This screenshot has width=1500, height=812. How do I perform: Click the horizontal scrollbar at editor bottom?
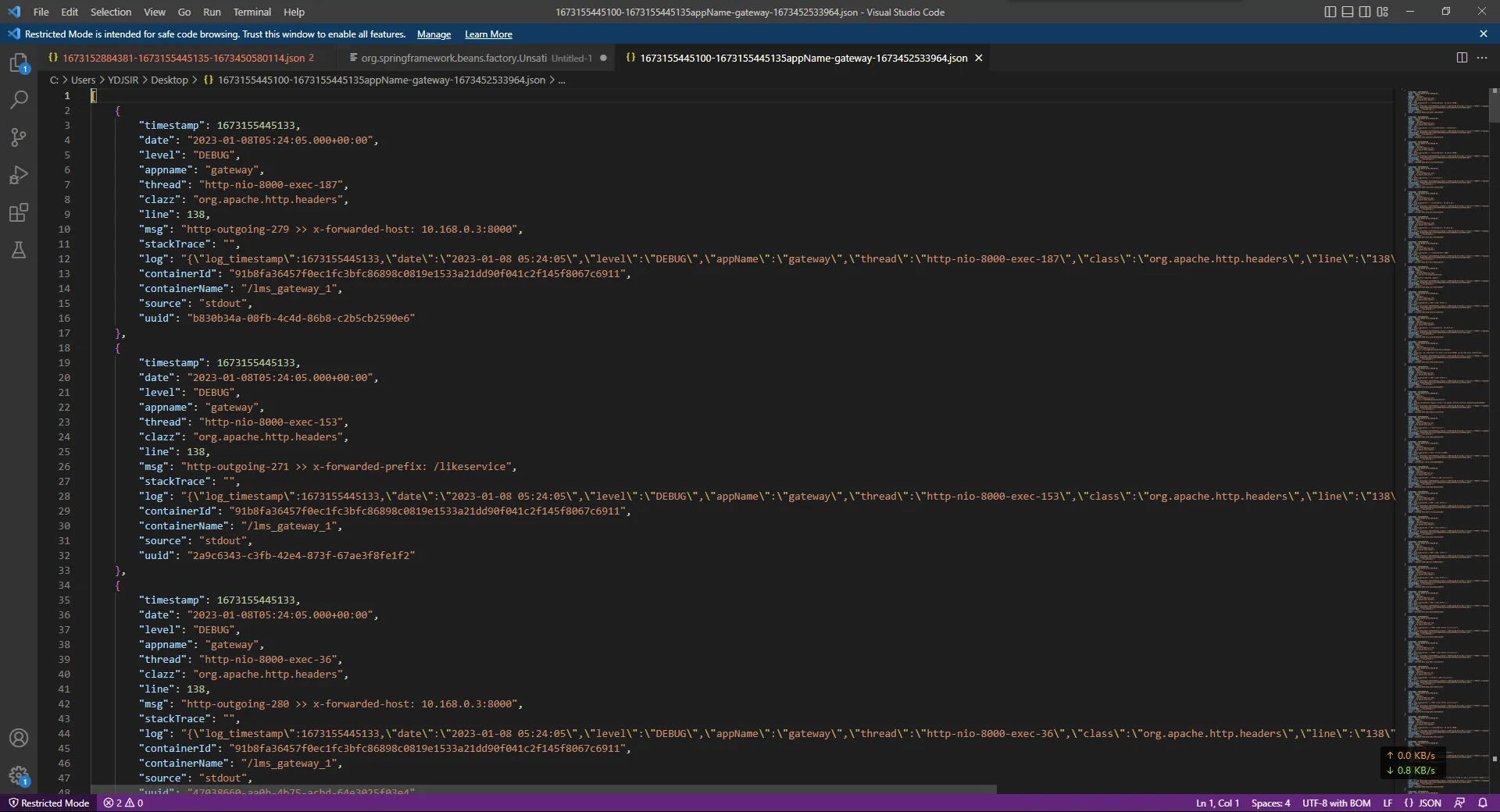point(544,789)
